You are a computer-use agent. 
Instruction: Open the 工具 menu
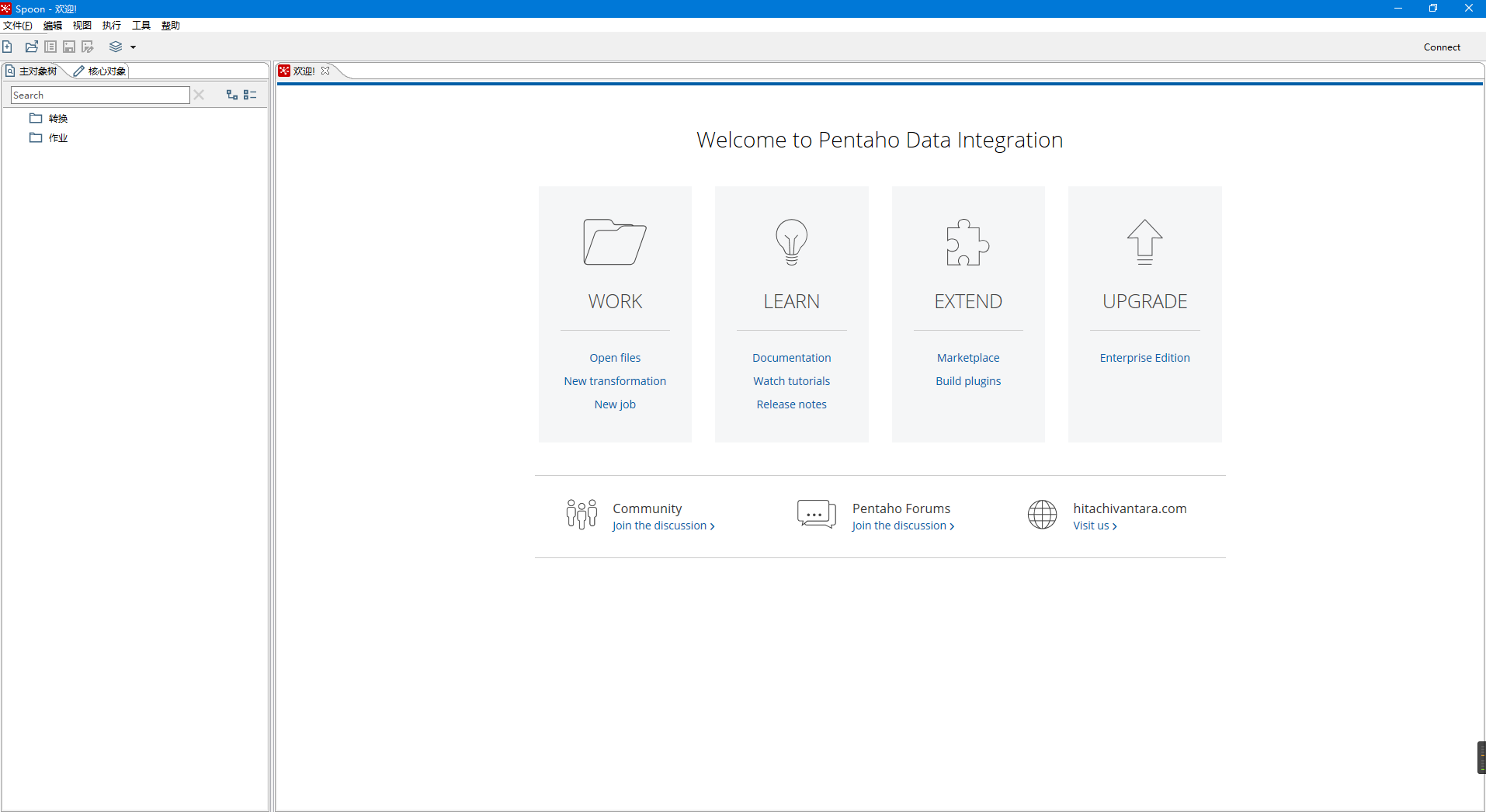tap(141, 26)
